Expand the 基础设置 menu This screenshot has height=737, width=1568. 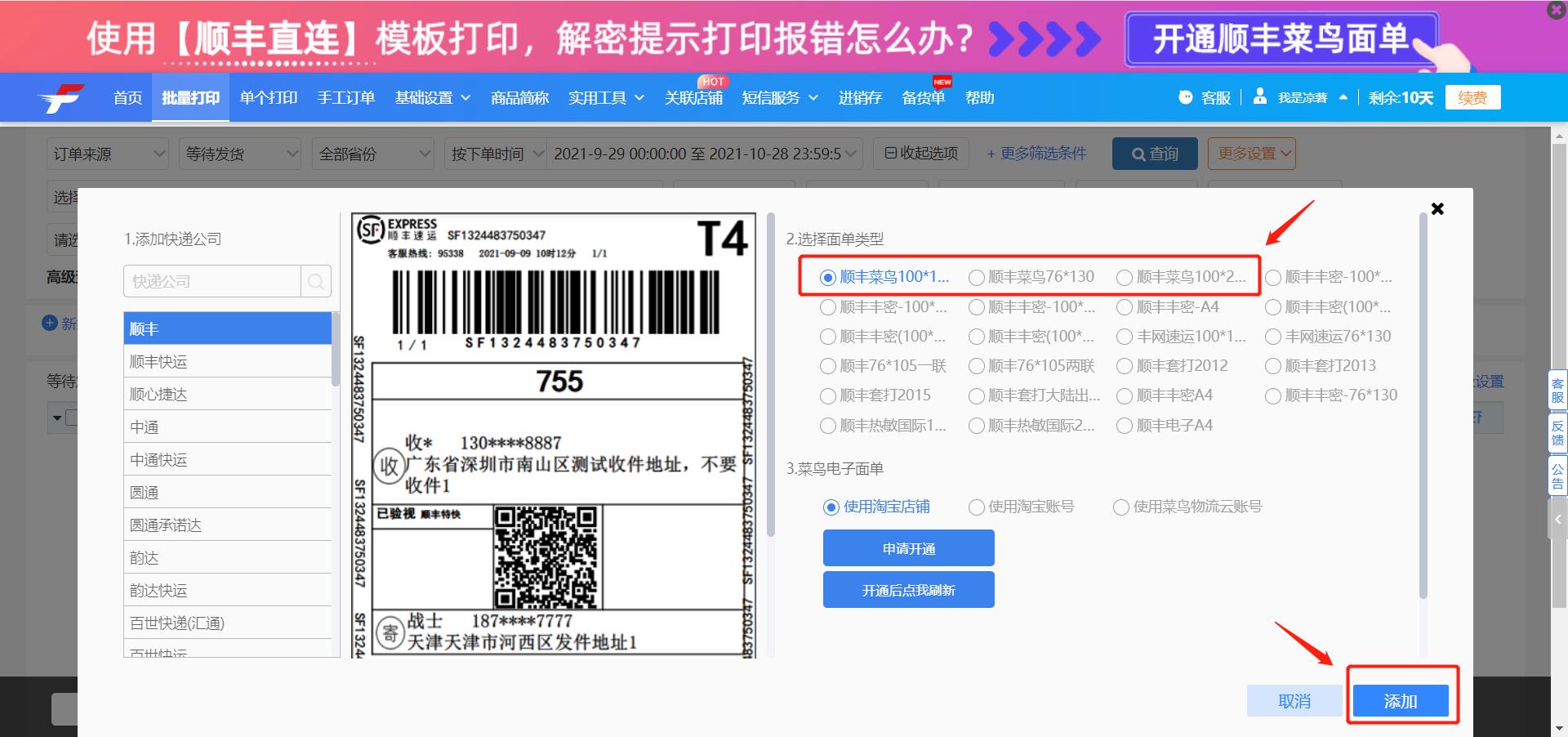point(433,98)
